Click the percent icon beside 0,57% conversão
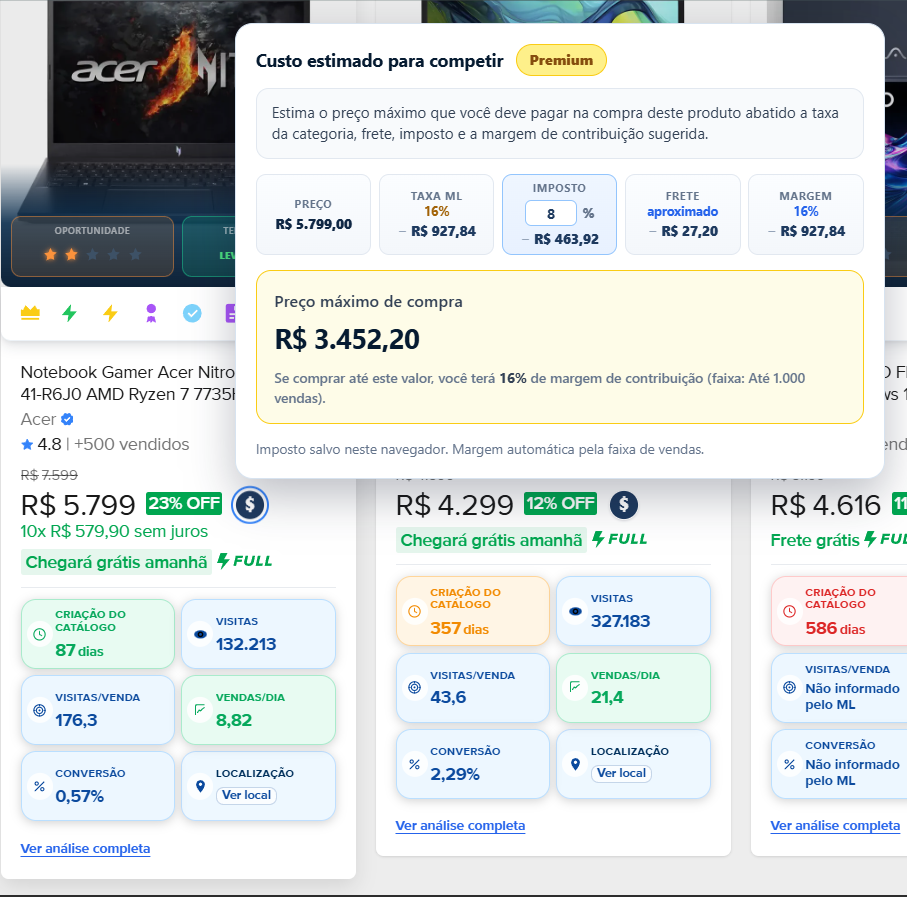This screenshot has height=897, width=907. [39, 786]
